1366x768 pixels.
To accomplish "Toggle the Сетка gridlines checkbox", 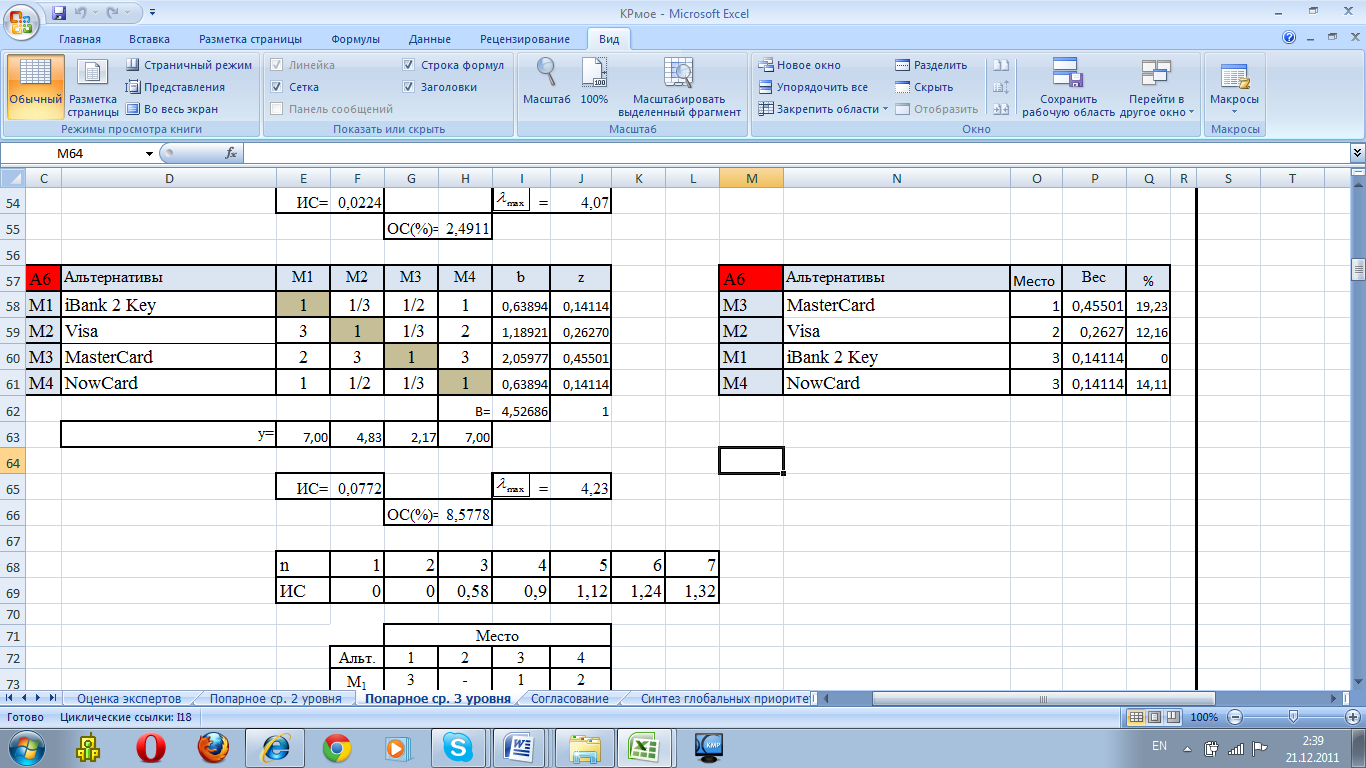I will point(278,87).
